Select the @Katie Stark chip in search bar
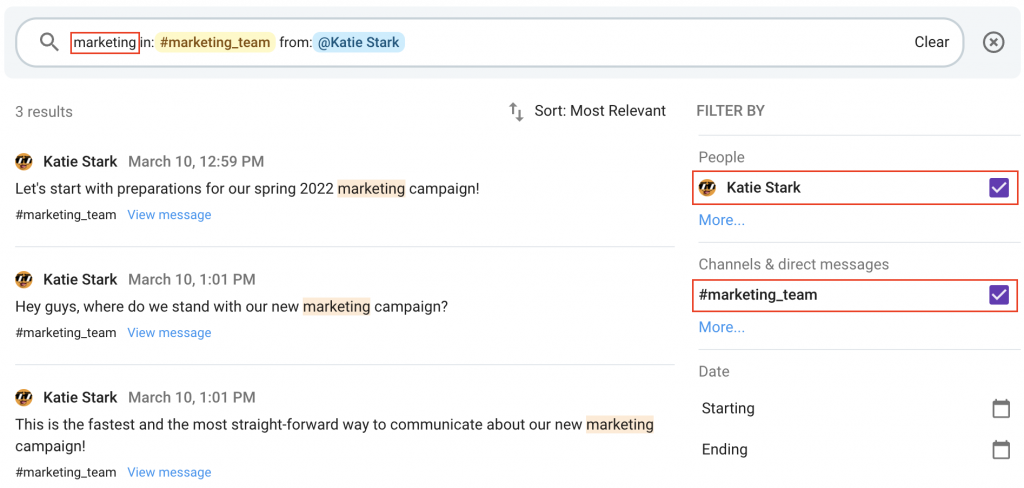The image size is (1024, 488). coord(359,42)
